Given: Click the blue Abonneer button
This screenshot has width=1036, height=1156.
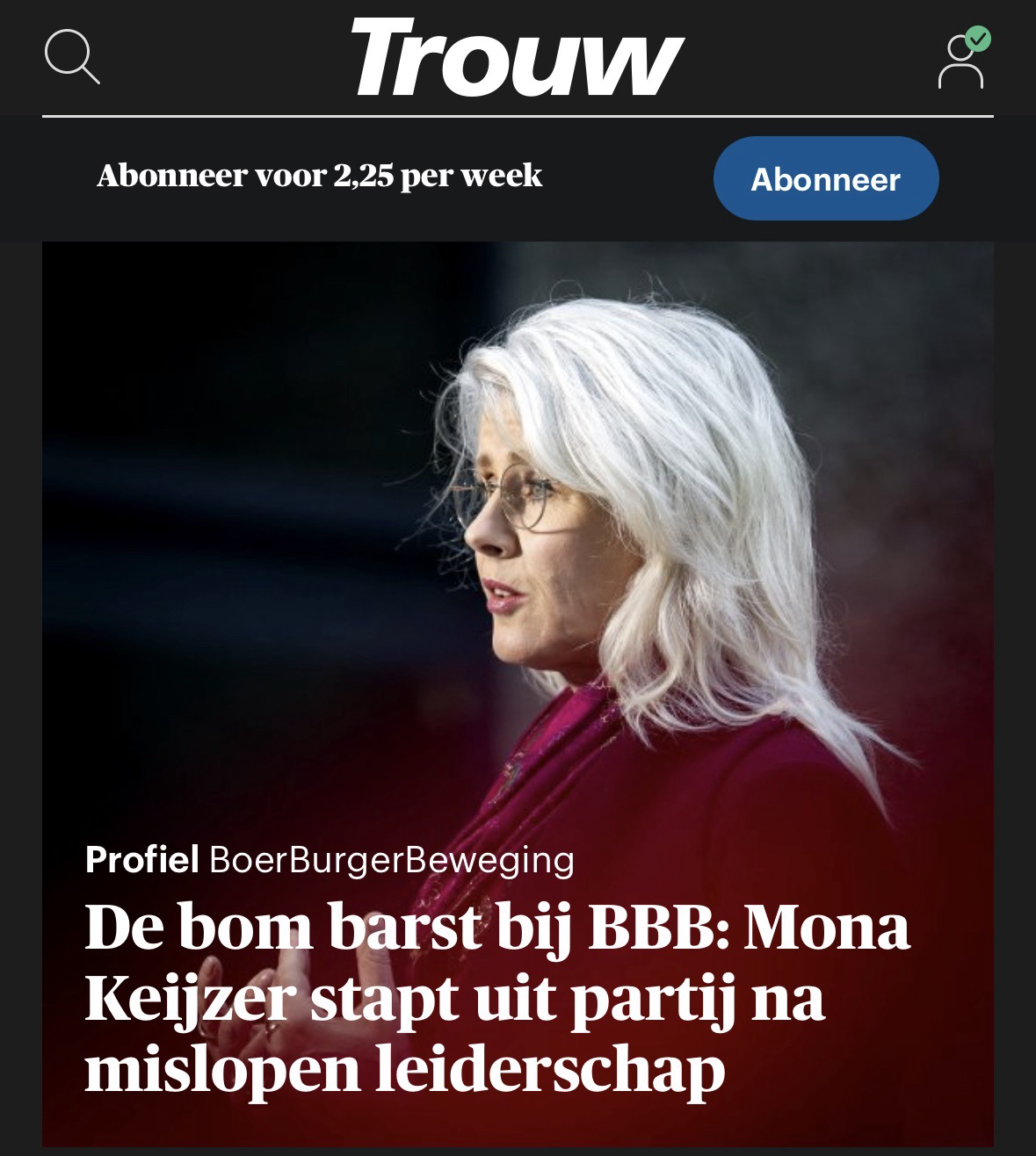Looking at the screenshot, I should [826, 178].
